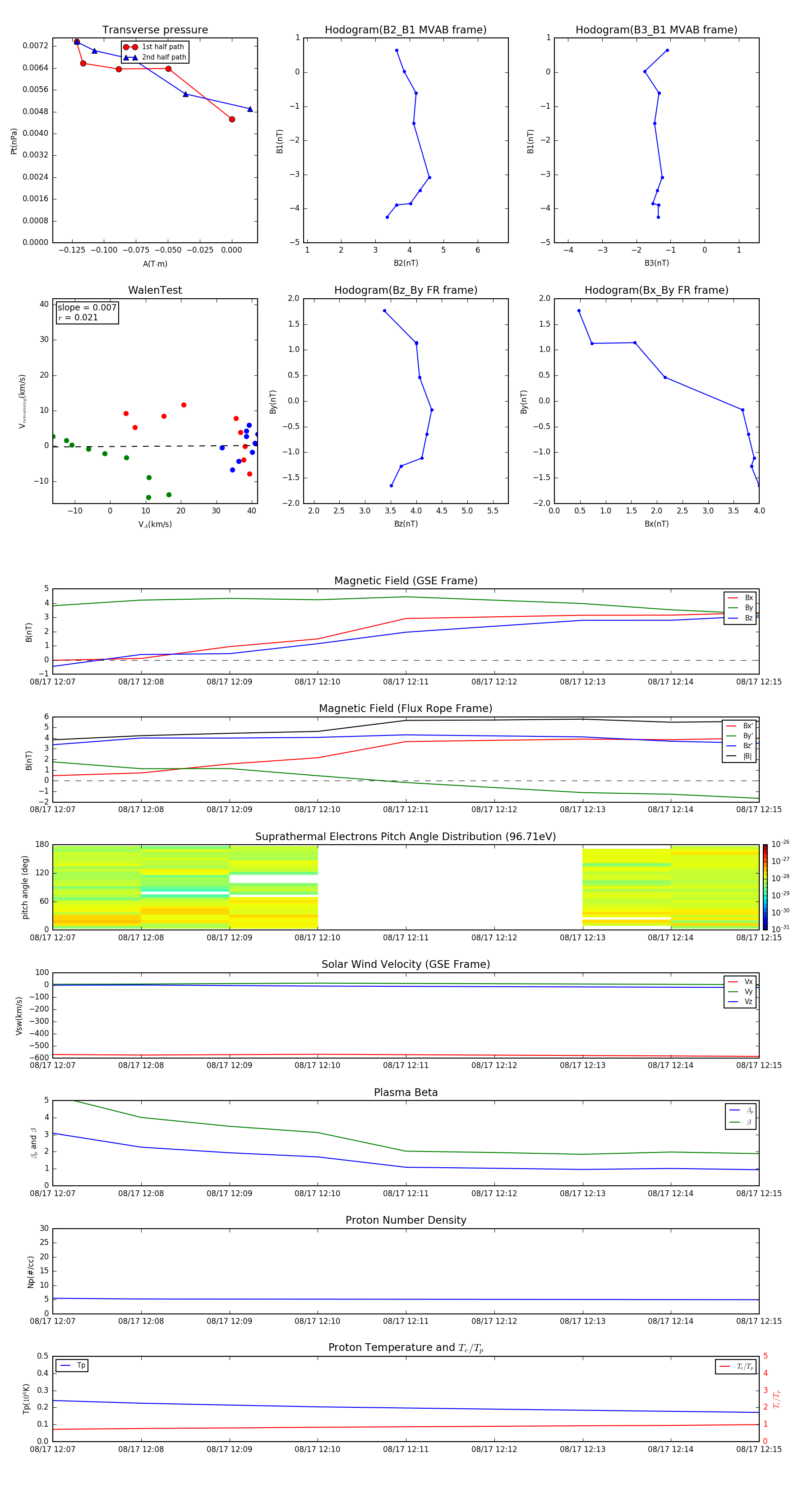The image size is (812, 1489).
Task: Select the By(nT) label of Bz_By hodogram
Action: tap(273, 401)
